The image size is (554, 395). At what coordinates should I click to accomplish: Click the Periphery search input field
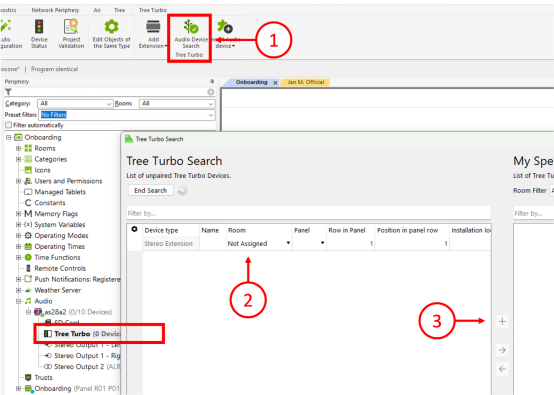click(x=110, y=92)
